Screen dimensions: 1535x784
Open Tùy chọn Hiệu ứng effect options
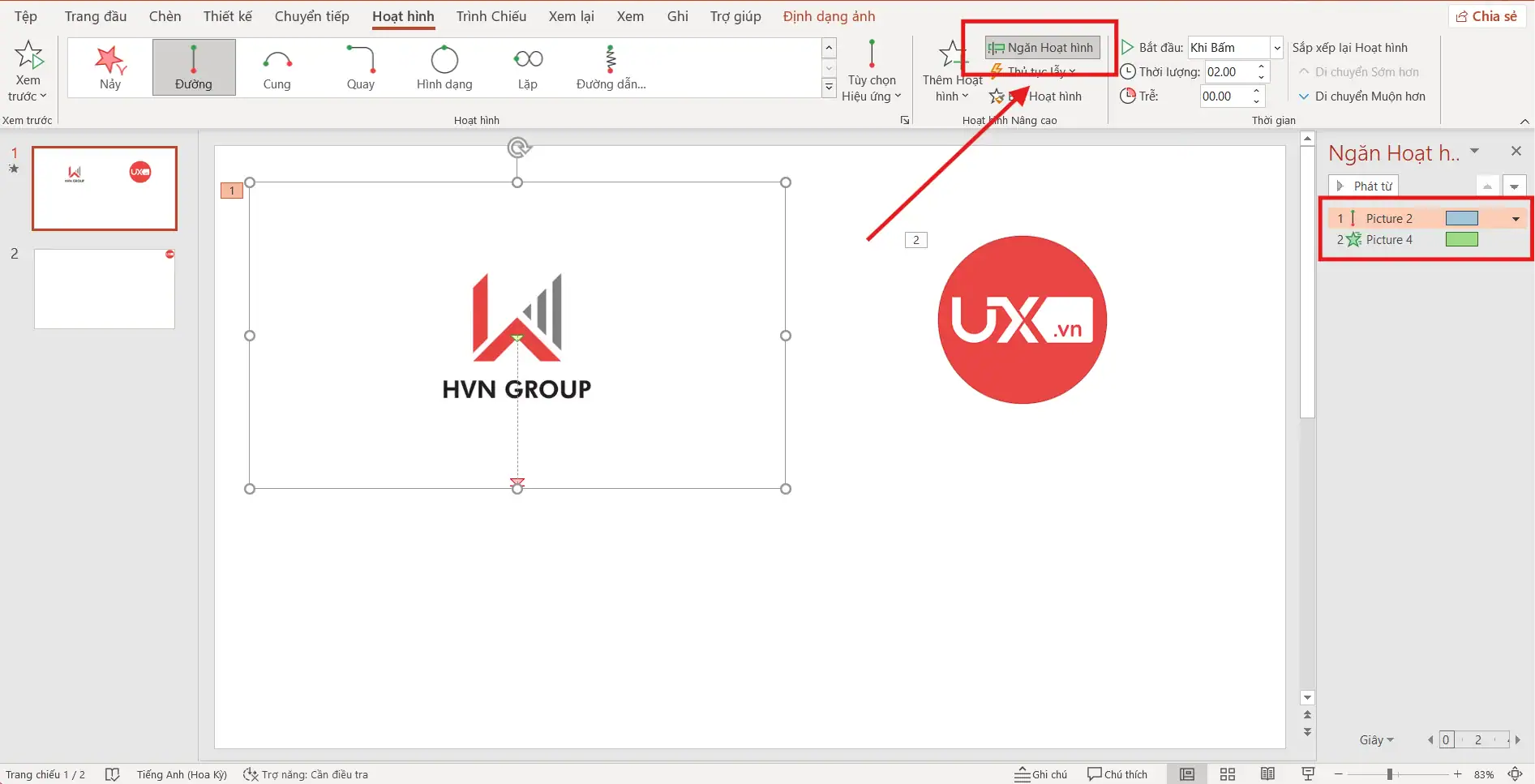pyautogui.click(x=872, y=71)
